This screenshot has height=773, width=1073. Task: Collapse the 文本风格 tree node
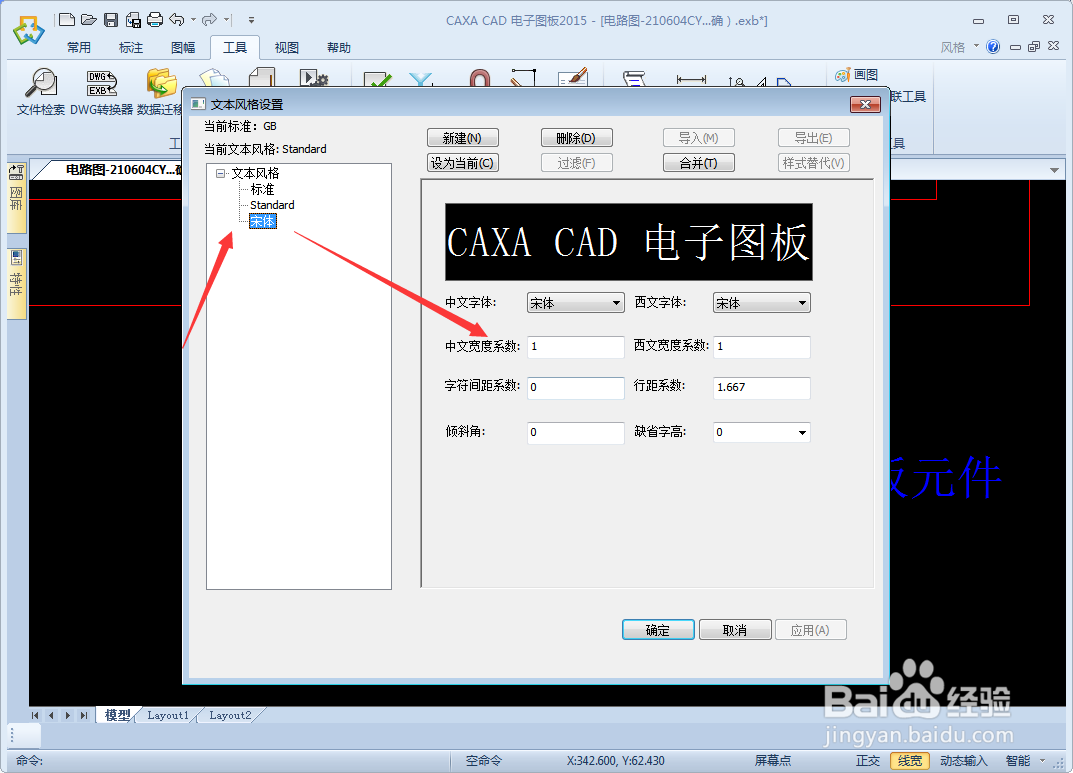220,173
